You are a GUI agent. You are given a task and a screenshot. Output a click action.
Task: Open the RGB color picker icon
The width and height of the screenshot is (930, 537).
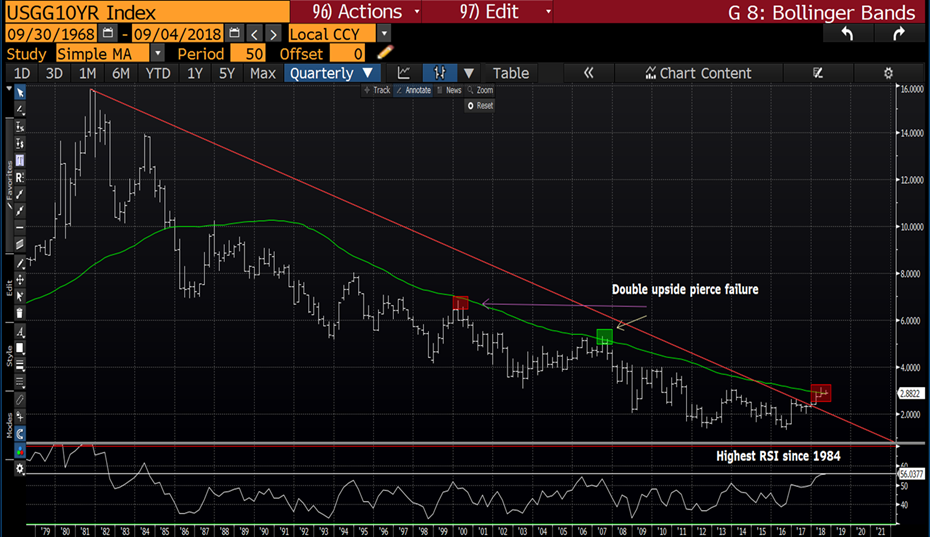pyautogui.click(x=20, y=452)
